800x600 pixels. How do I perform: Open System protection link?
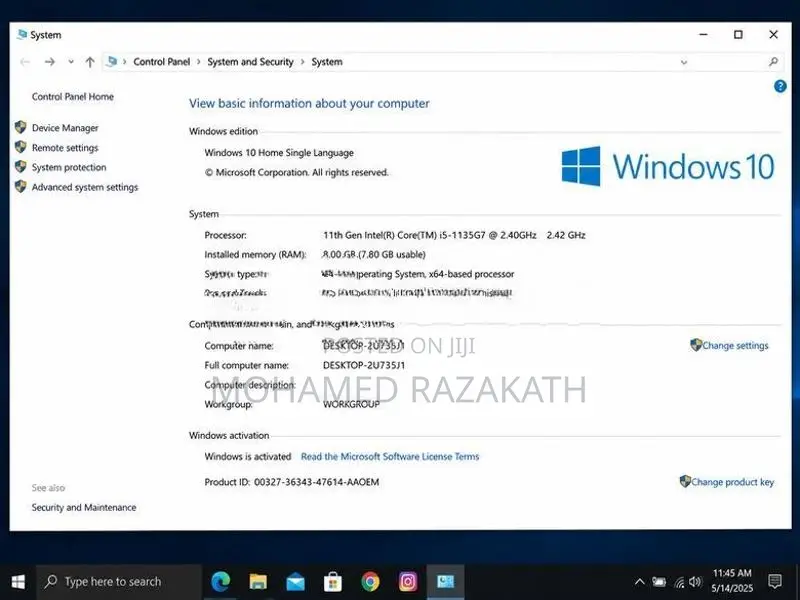coord(69,167)
